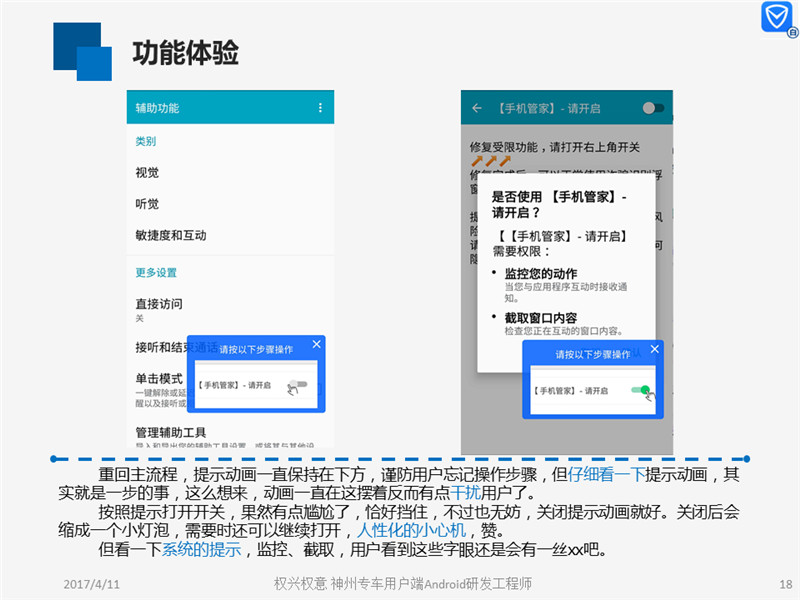The image size is (800, 600).
Task: Click the 修复受限功能 instruction text
Action: pos(554,147)
